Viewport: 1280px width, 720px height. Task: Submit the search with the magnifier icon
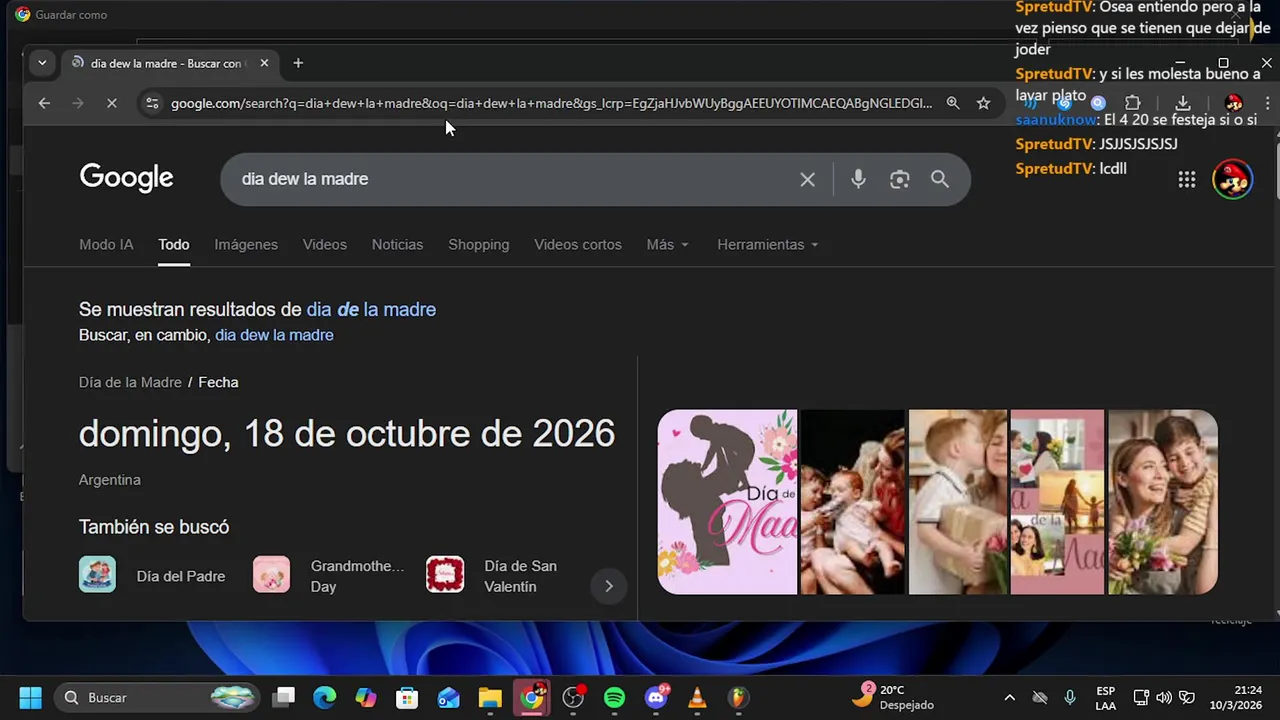tap(940, 179)
